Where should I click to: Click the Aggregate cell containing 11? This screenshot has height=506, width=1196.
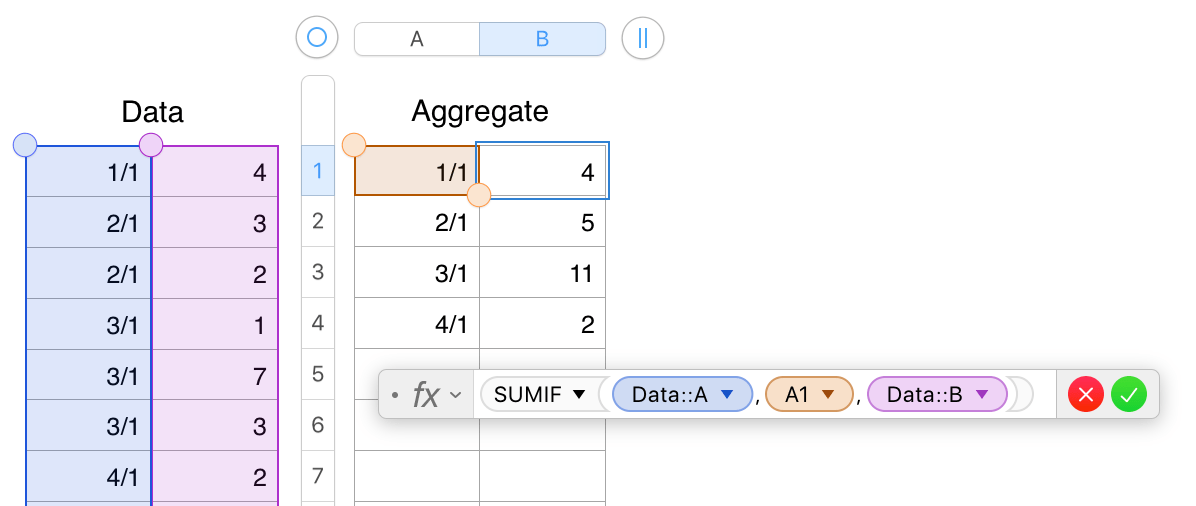click(542, 273)
